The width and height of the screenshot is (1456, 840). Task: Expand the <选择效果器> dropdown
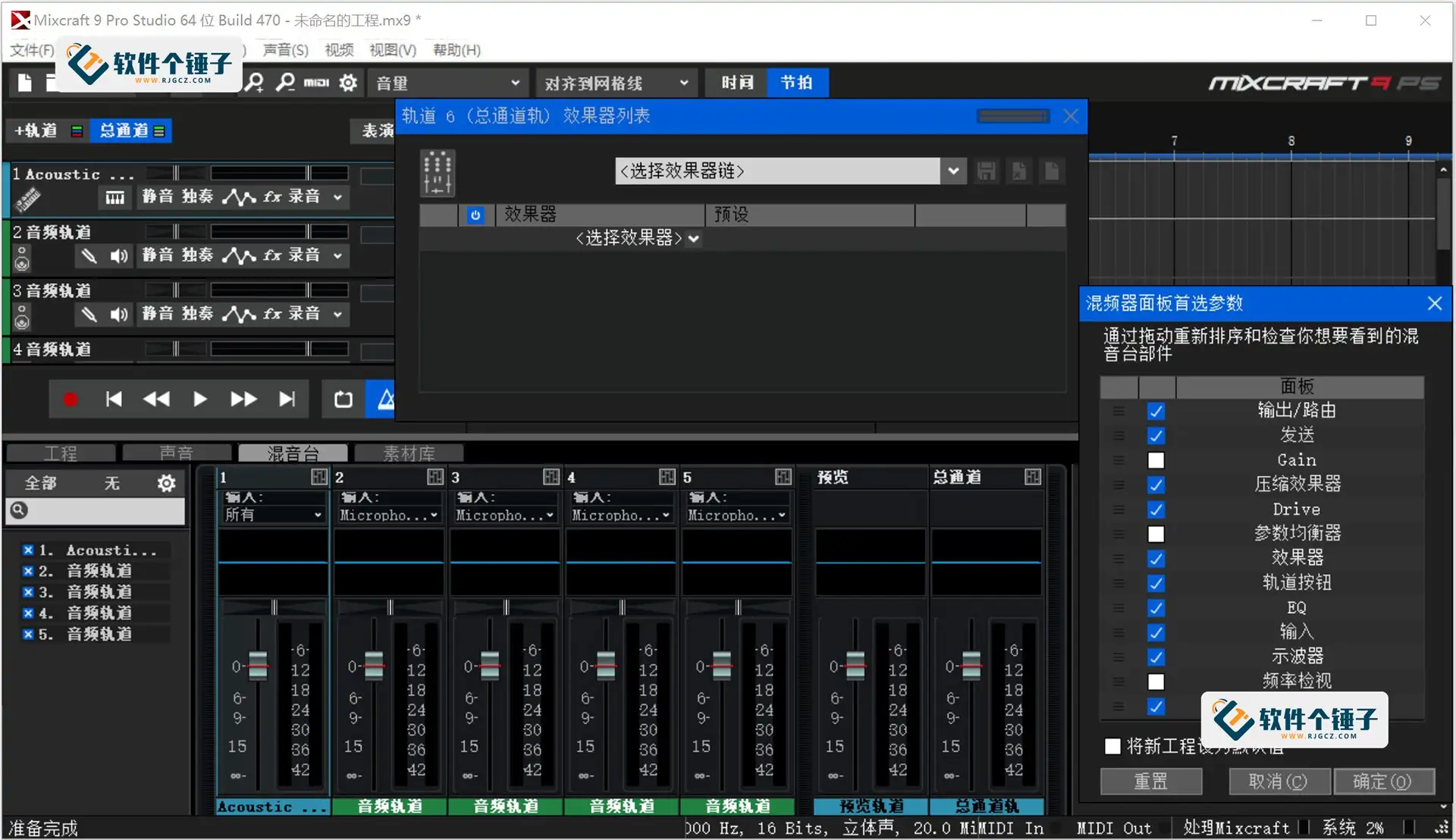tap(692, 238)
